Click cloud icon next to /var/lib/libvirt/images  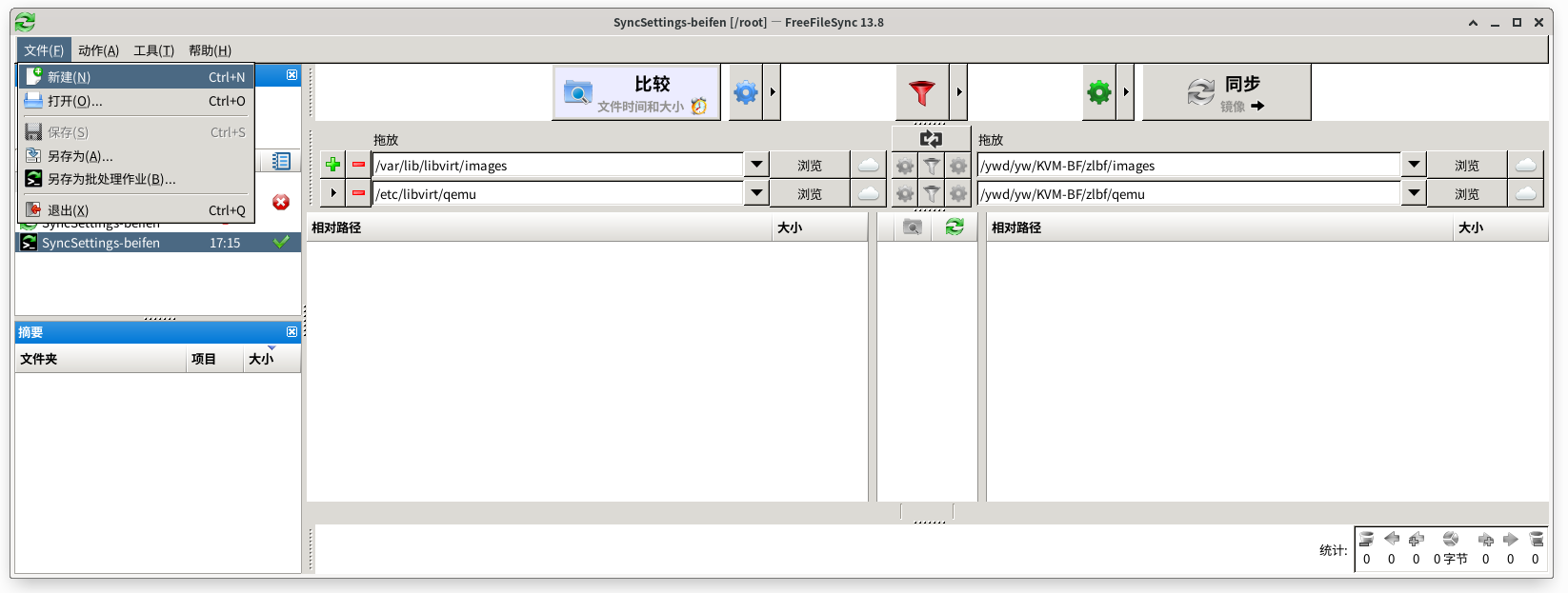click(868, 165)
